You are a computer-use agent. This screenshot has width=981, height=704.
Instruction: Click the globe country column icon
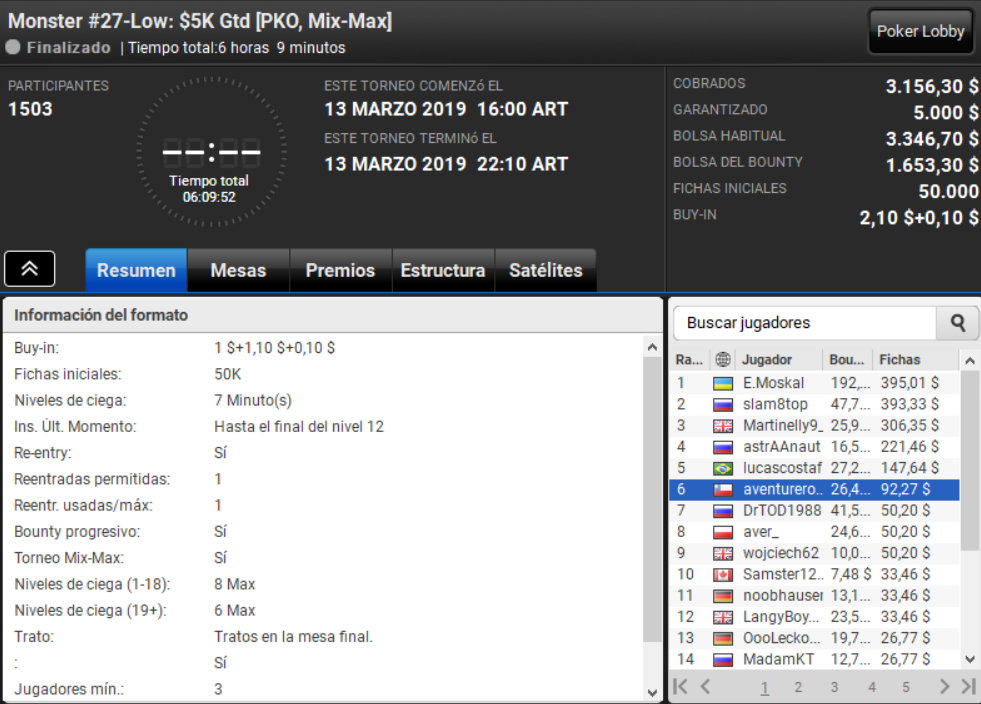tap(723, 359)
